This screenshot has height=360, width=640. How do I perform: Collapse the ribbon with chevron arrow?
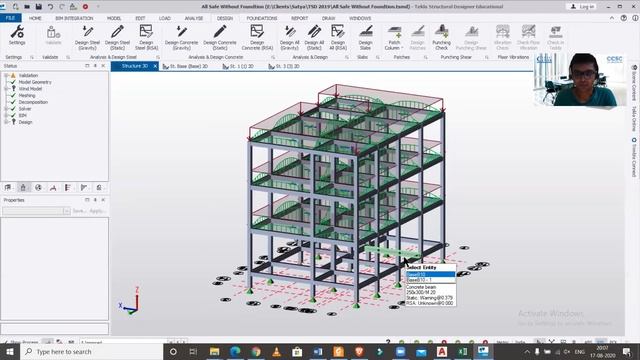(612, 18)
